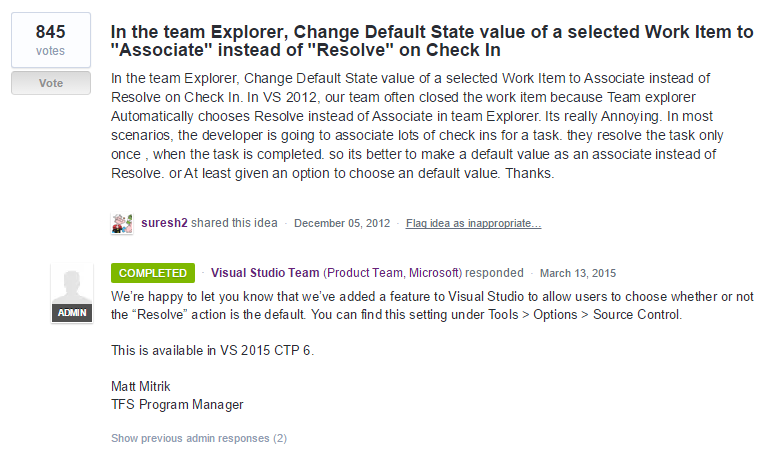Click suresh2's small avatar picture
Image resolution: width=784 pixels, height=465 pixels.
coord(122,223)
